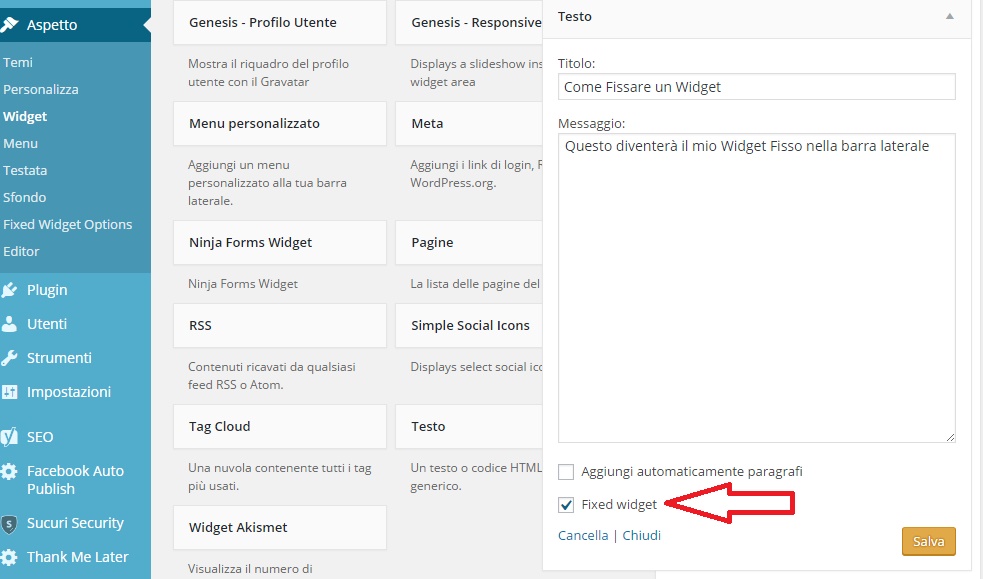The image size is (983, 579).
Task: Click the 'Ninja Forms Widget' description text
Action: (x=243, y=284)
